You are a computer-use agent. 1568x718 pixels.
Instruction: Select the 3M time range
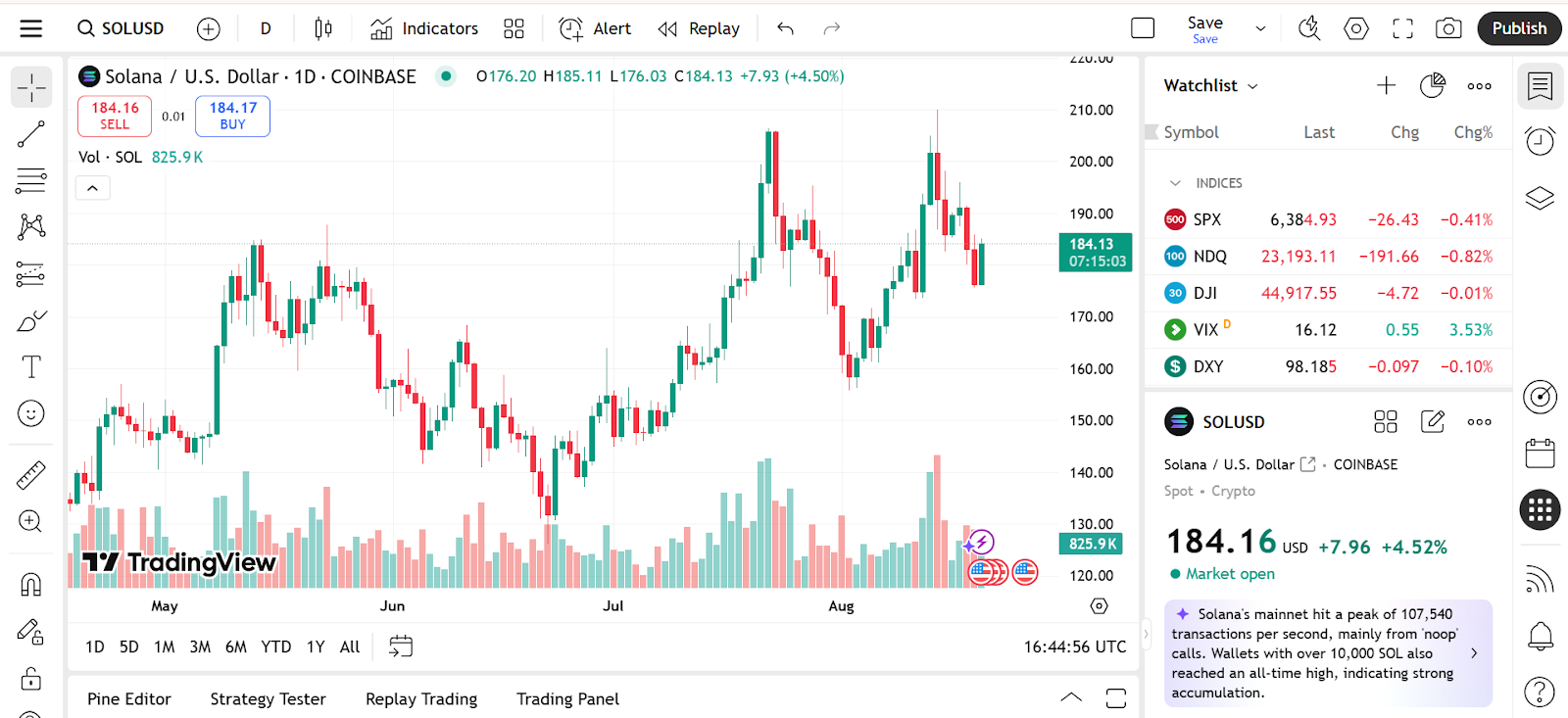(200, 646)
